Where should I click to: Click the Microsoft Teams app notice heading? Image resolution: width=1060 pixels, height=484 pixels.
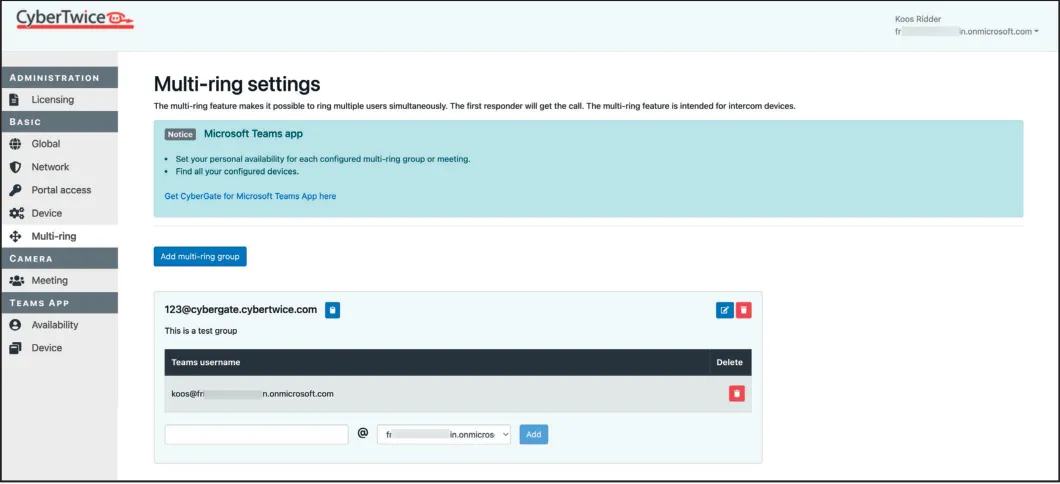pyautogui.click(x=254, y=134)
